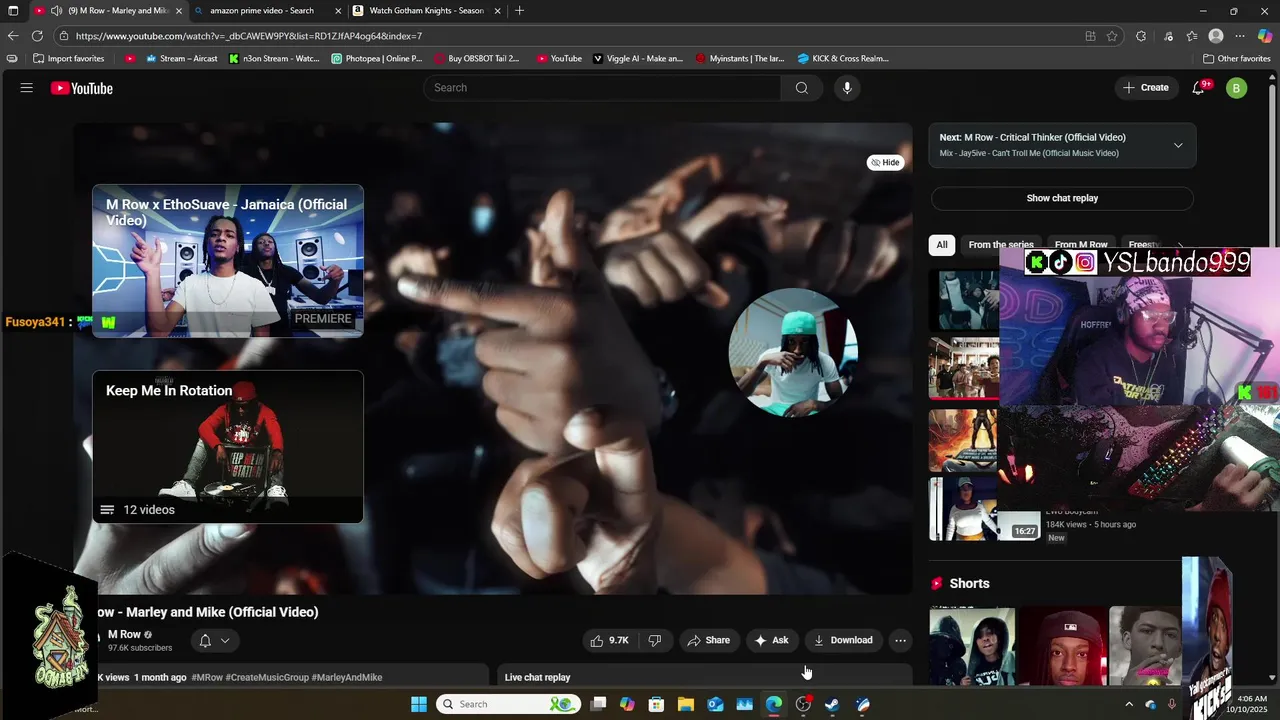The image size is (1280, 720).
Task: Hide the end screen cards with Hide button
Action: [x=885, y=162]
